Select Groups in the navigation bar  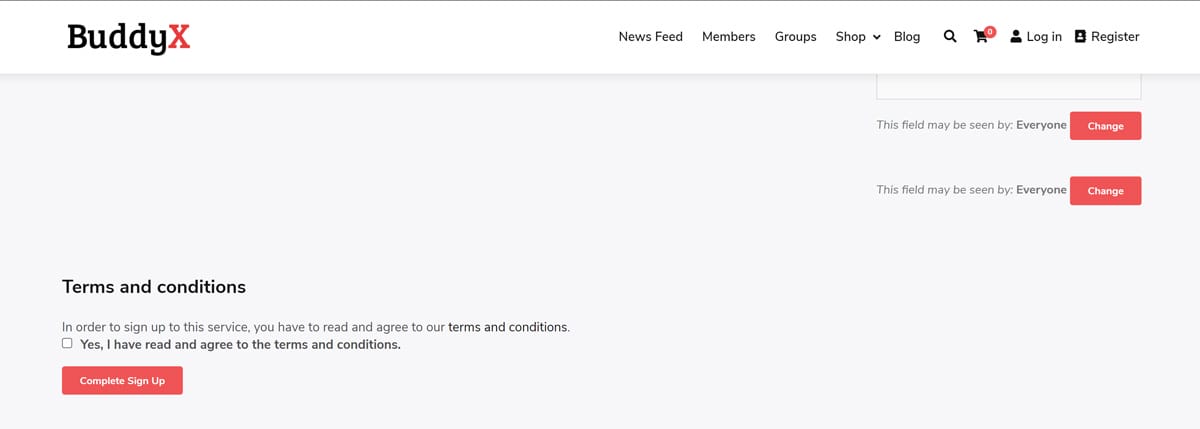pos(795,37)
